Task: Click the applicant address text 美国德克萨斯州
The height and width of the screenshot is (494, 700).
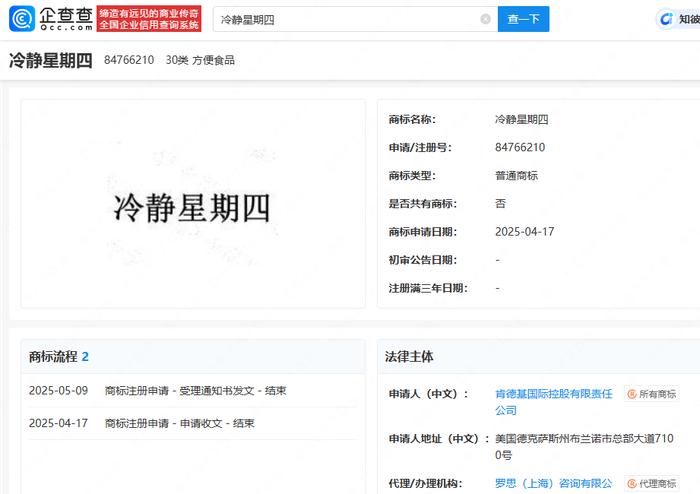Action: click(x=584, y=447)
